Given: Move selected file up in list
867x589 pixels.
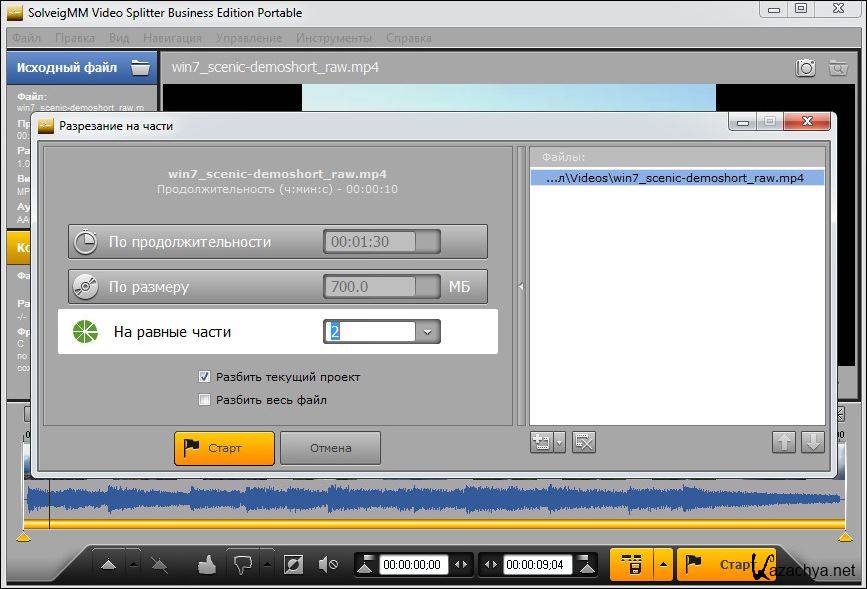Looking at the screenshot, I should point(784,442).
